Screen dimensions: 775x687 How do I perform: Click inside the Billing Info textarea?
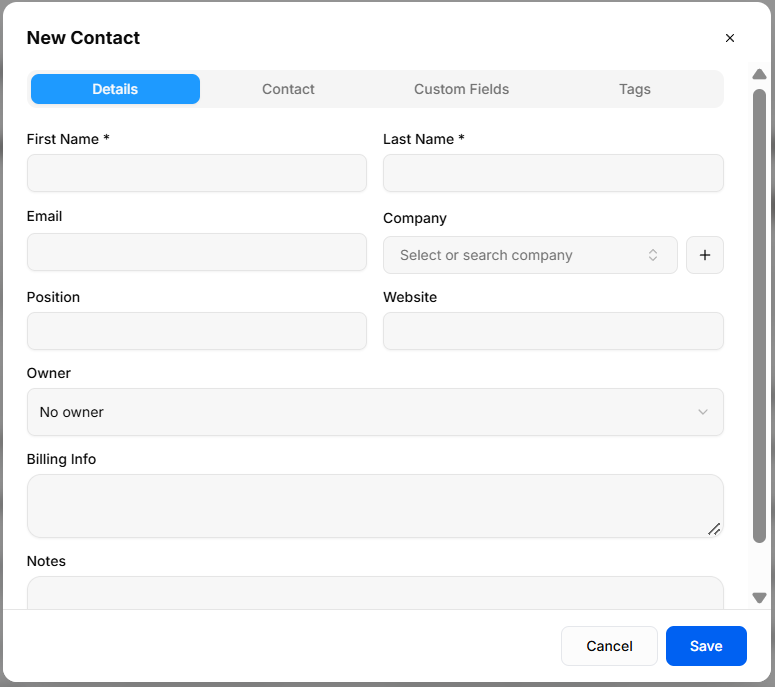click(x=375, y=506)
